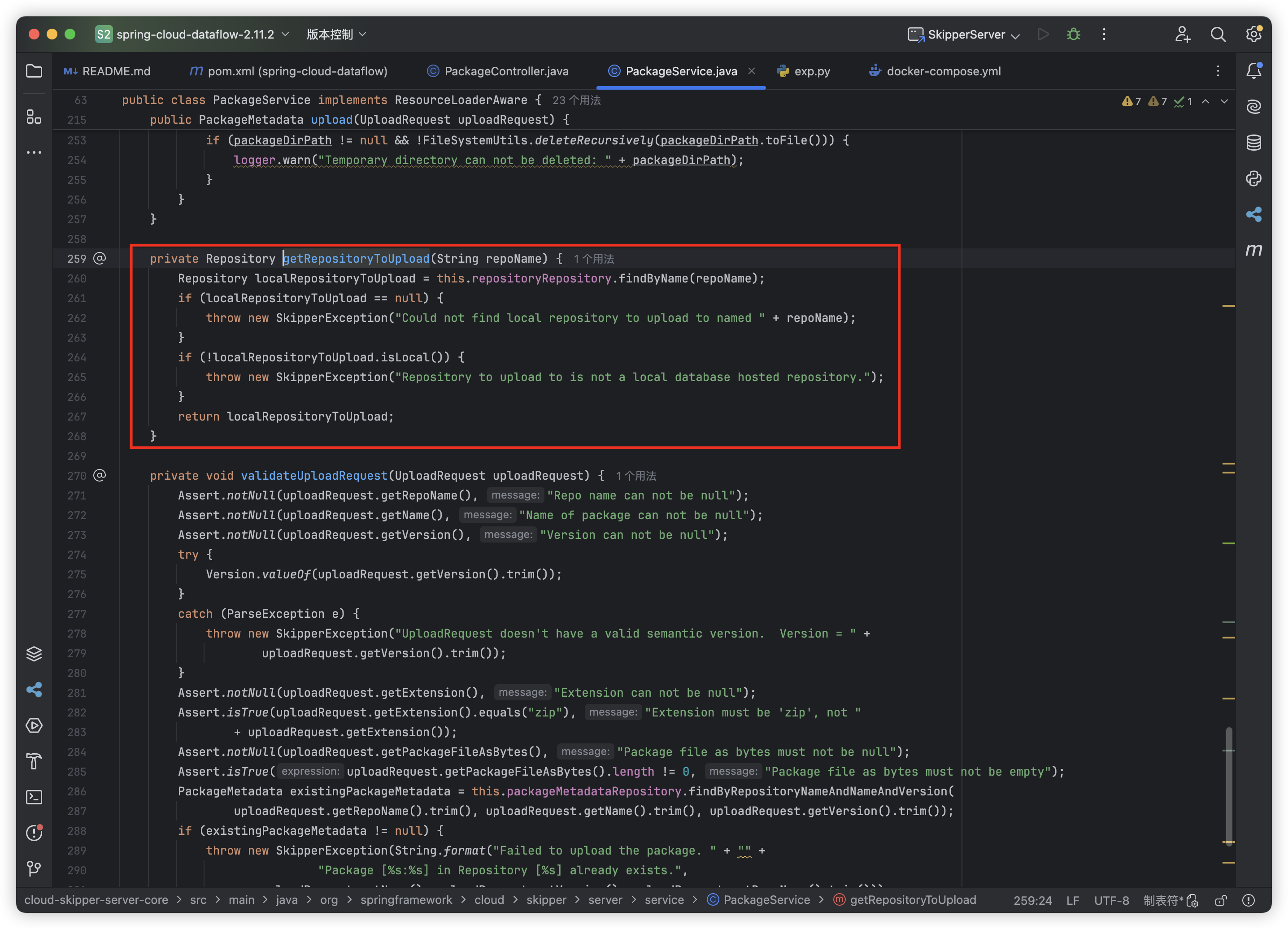Click the first yellow warning count 7
Viewport: 1288px width, 929px height.
tap(1131, 101)
